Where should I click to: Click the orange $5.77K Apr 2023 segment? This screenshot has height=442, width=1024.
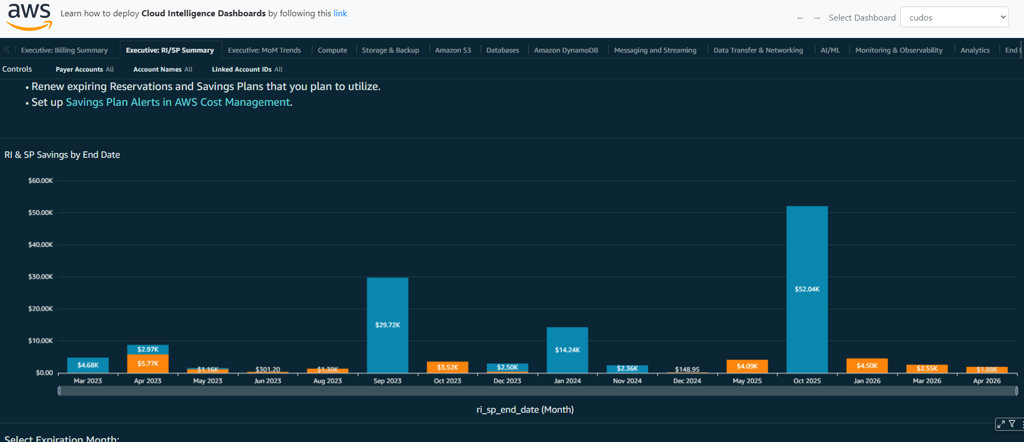click(147, 363)
